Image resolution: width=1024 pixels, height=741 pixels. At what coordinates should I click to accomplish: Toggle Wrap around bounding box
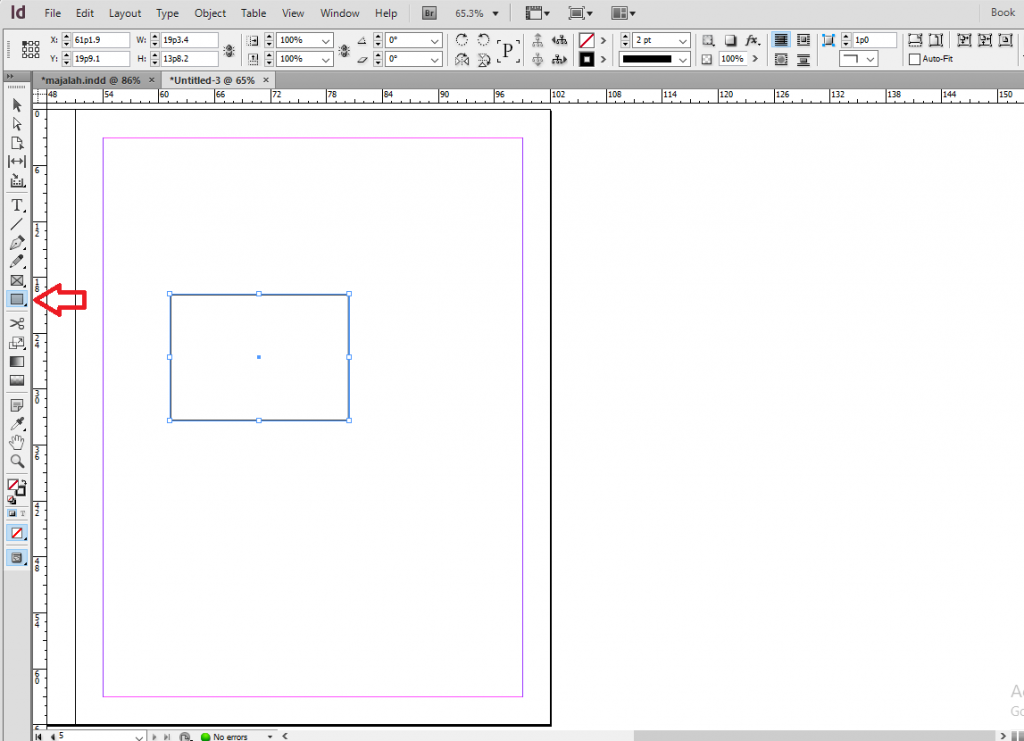click(x=803, y=40)
